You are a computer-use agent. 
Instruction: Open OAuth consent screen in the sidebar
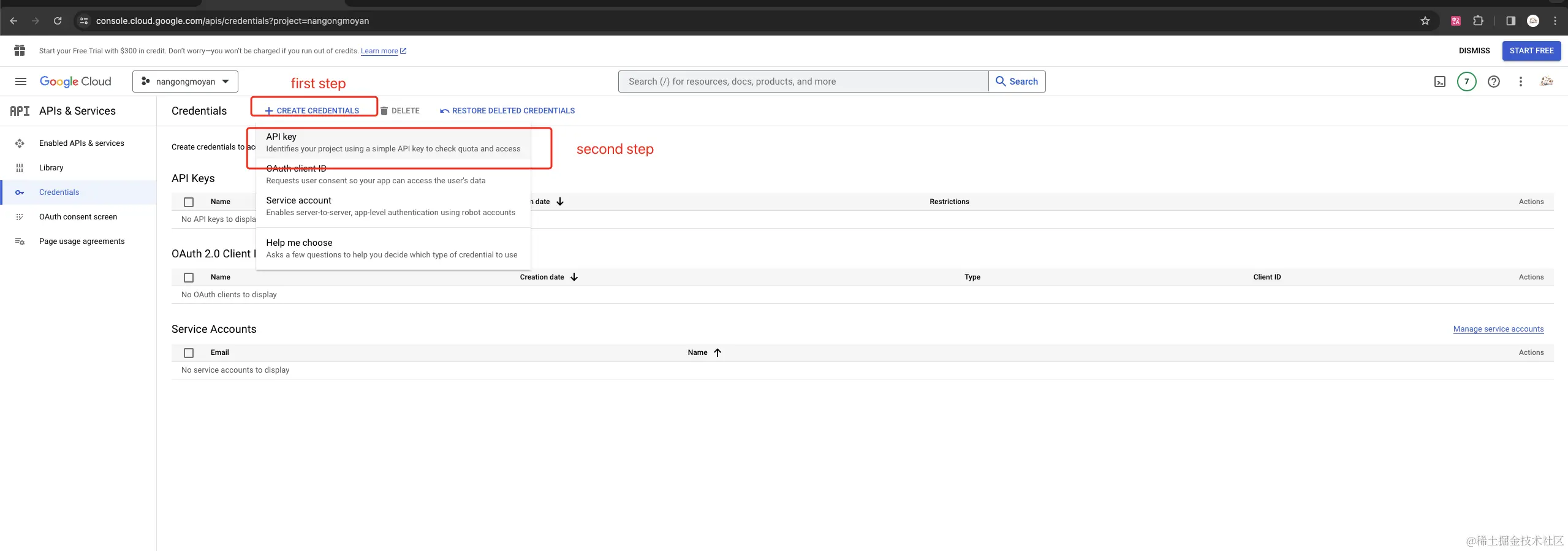pyautogui.click(x=78, y=217)
